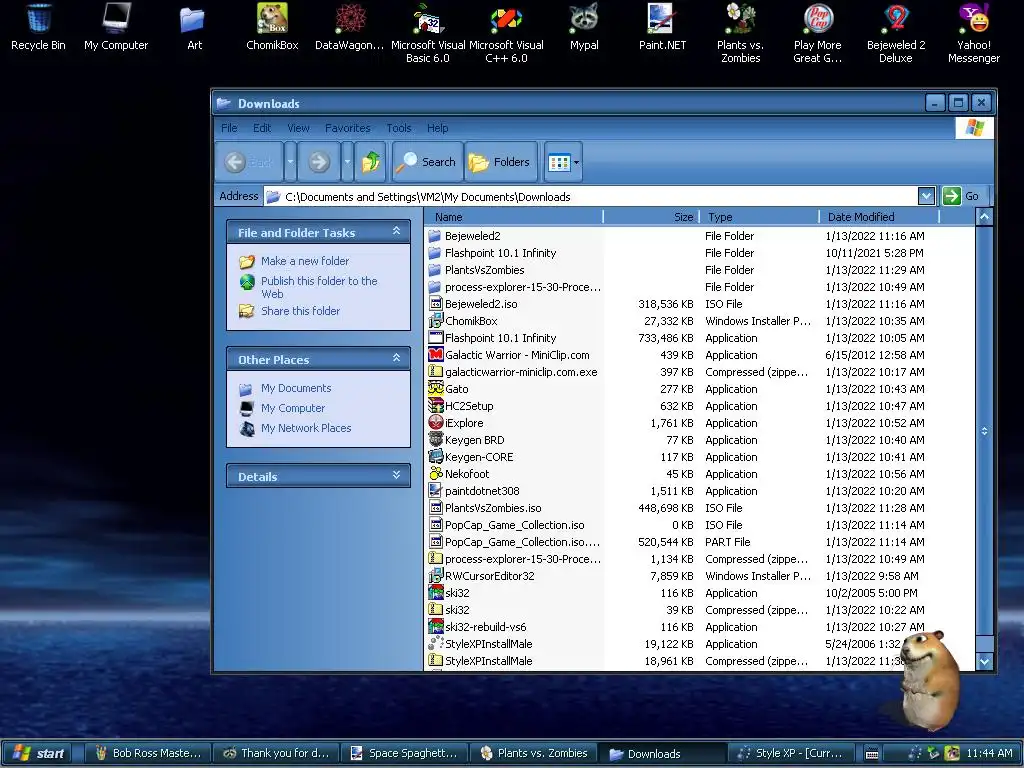
Task: Expand the Details panel
Action: 396,475
